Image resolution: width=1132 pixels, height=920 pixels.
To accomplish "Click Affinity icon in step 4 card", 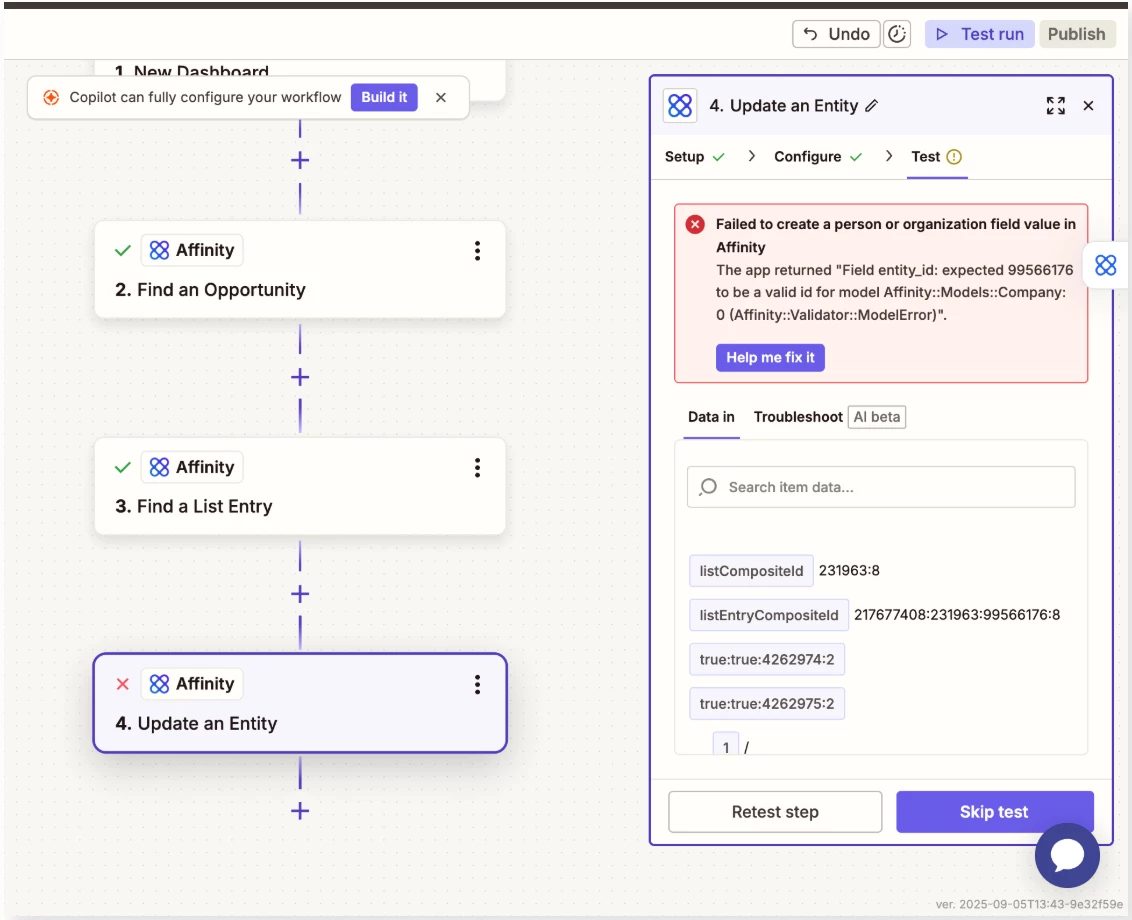I will [159, 684].
